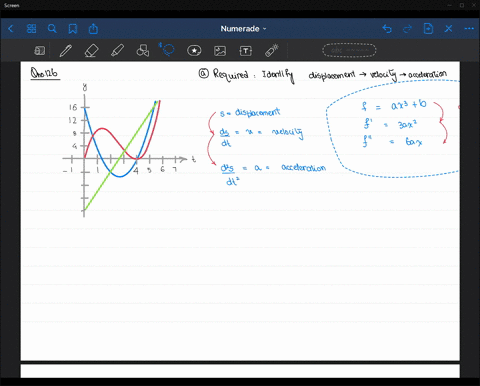This screenshot has height=386, width=480.
Task: Activate the Laser pointer tool
Action: [x=272, y=51]
